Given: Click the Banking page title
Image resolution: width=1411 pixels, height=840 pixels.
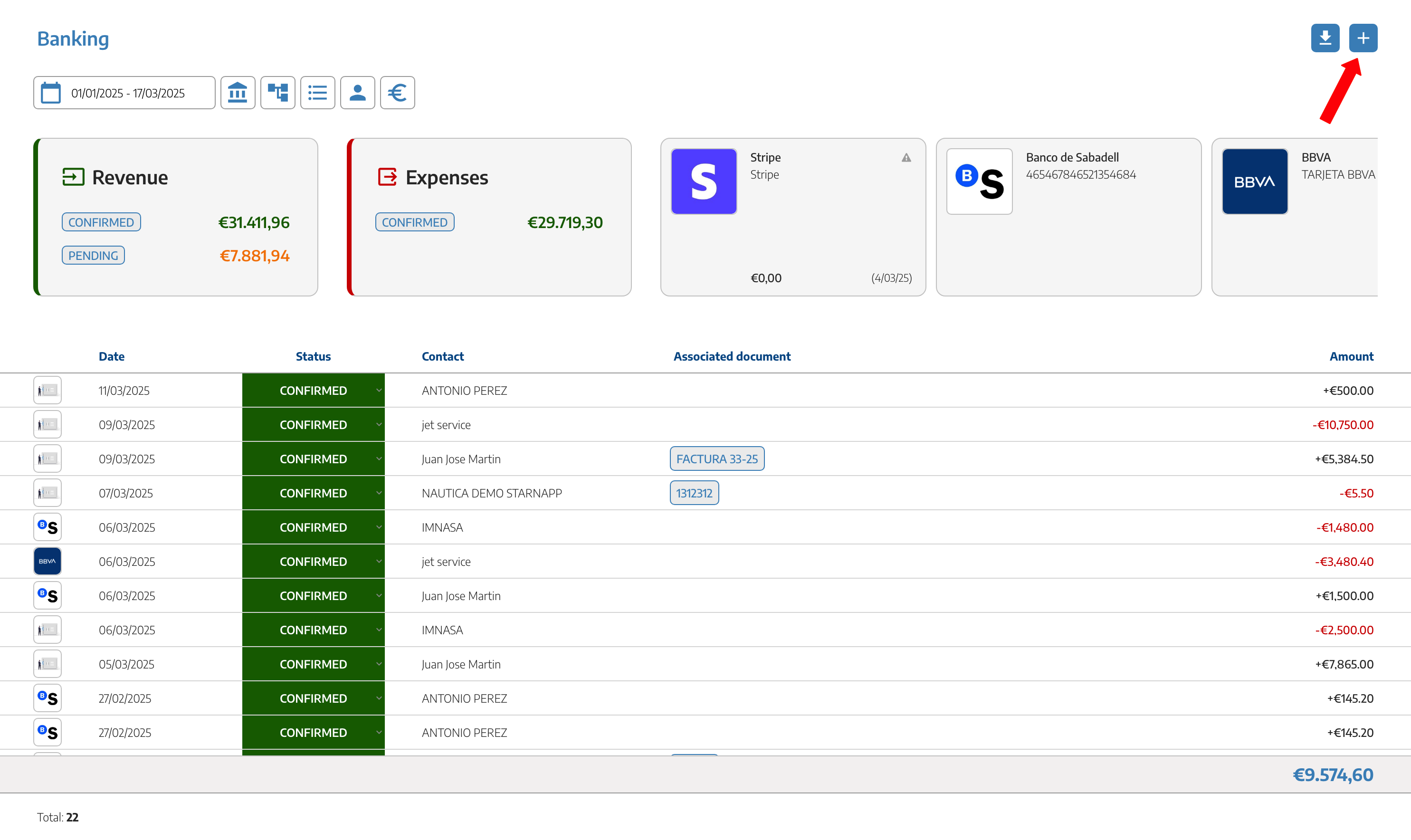Looking at the screenshot, I should (73, 38).
